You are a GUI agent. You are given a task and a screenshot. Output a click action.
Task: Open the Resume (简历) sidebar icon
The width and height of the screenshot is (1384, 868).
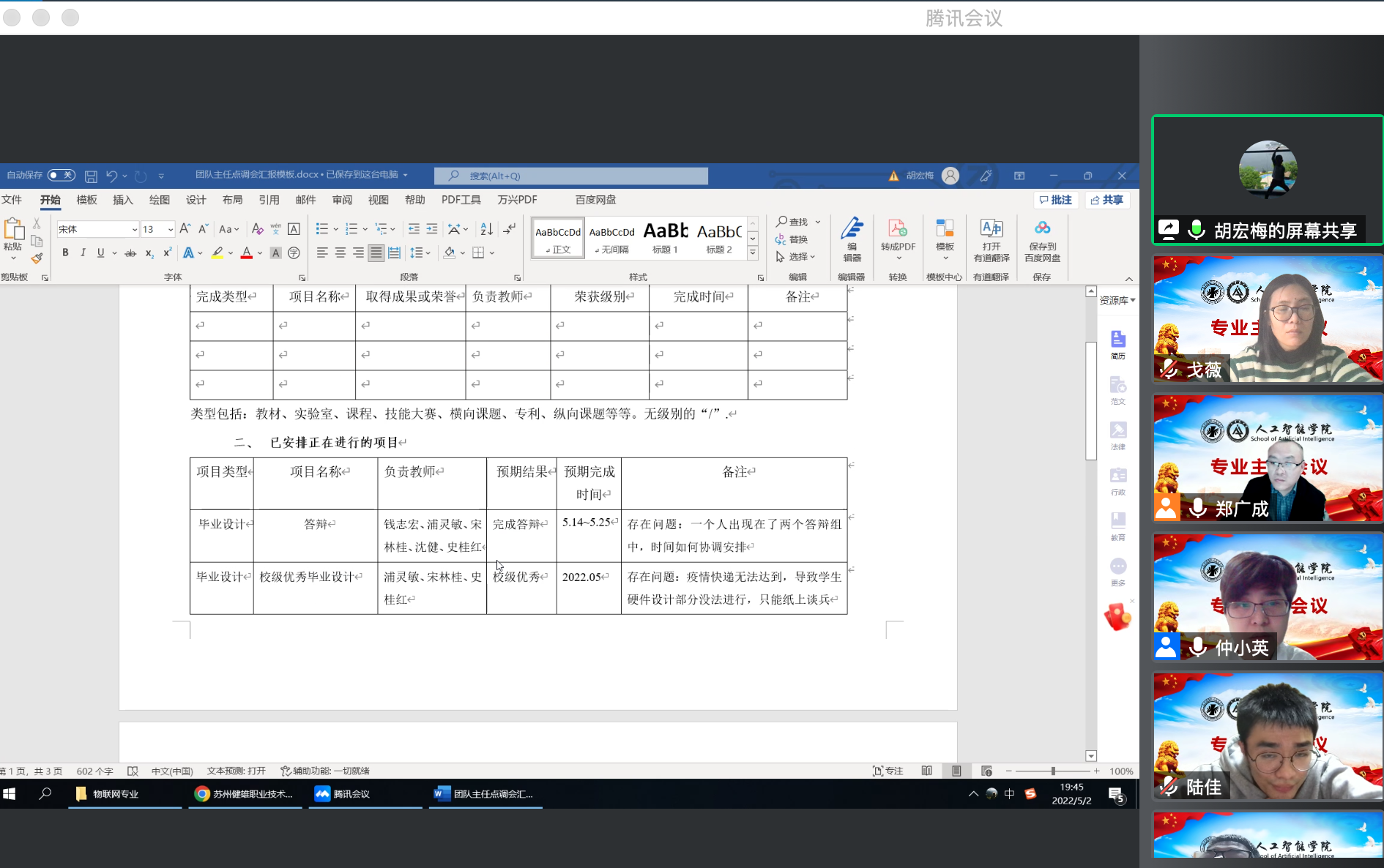point(1117,344)
